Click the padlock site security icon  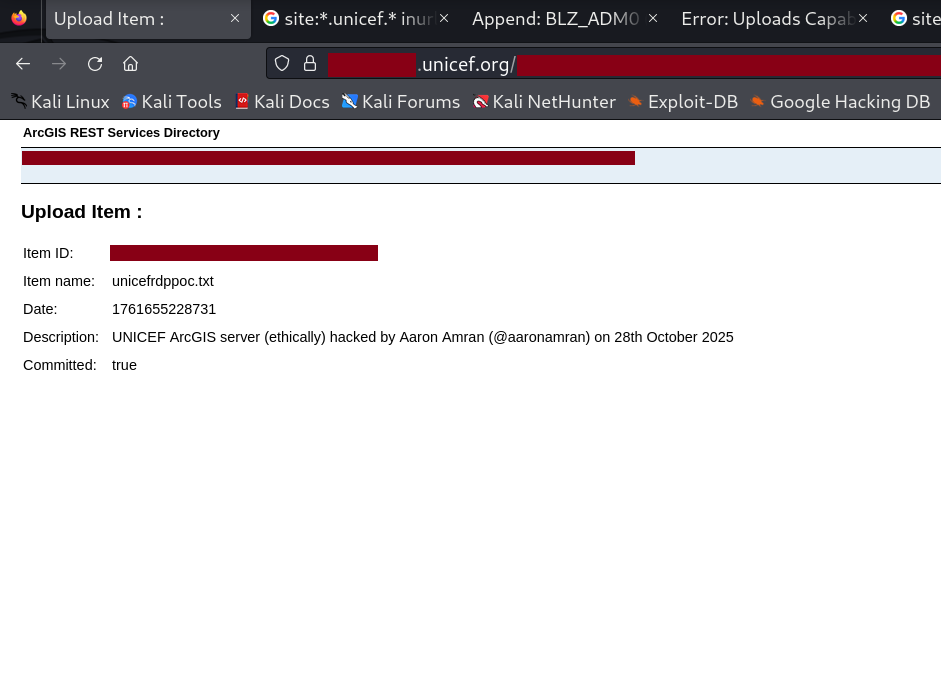(x=310, y=63)
